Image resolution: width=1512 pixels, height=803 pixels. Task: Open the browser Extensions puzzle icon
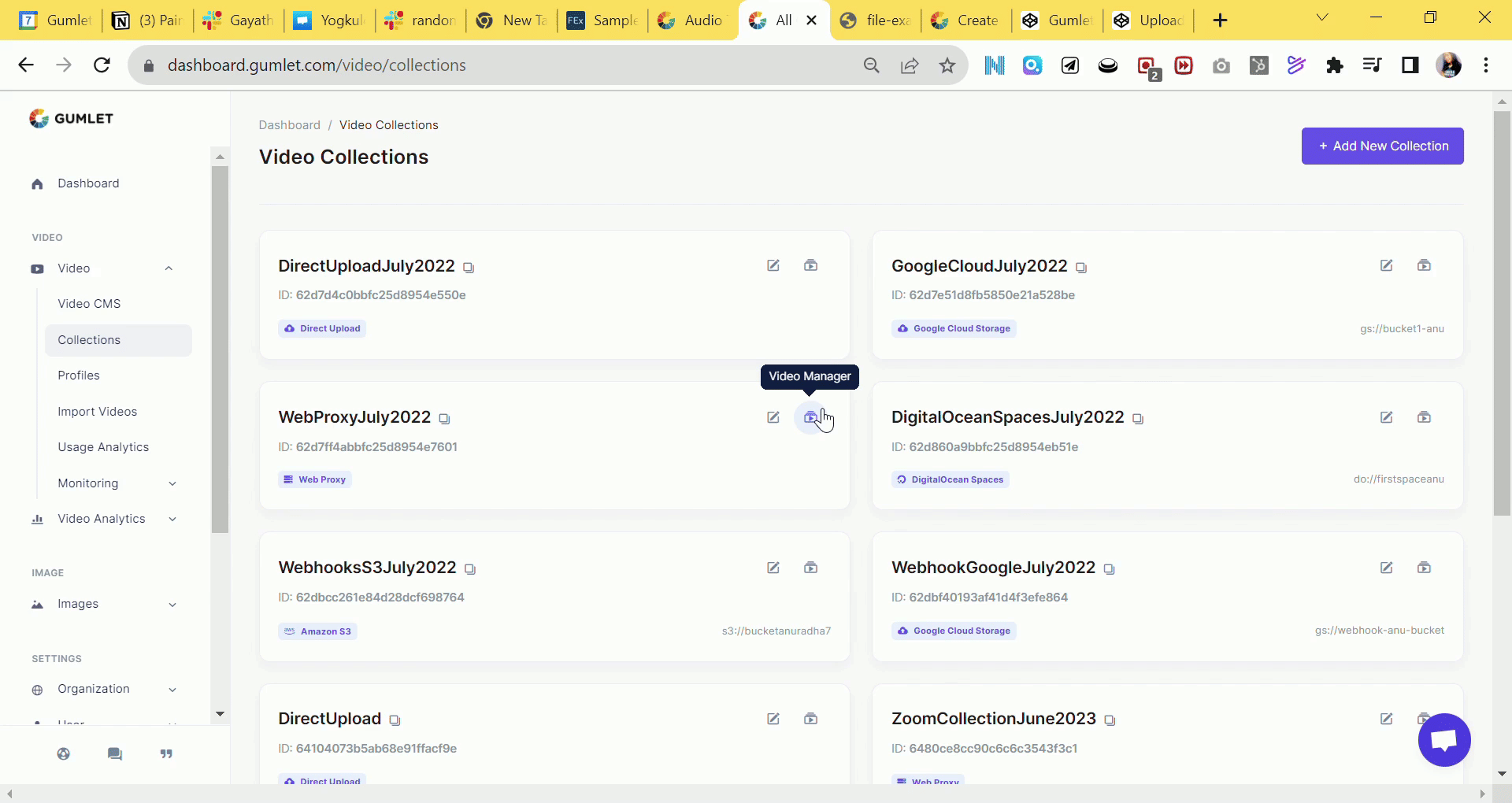pos(1335,65)
